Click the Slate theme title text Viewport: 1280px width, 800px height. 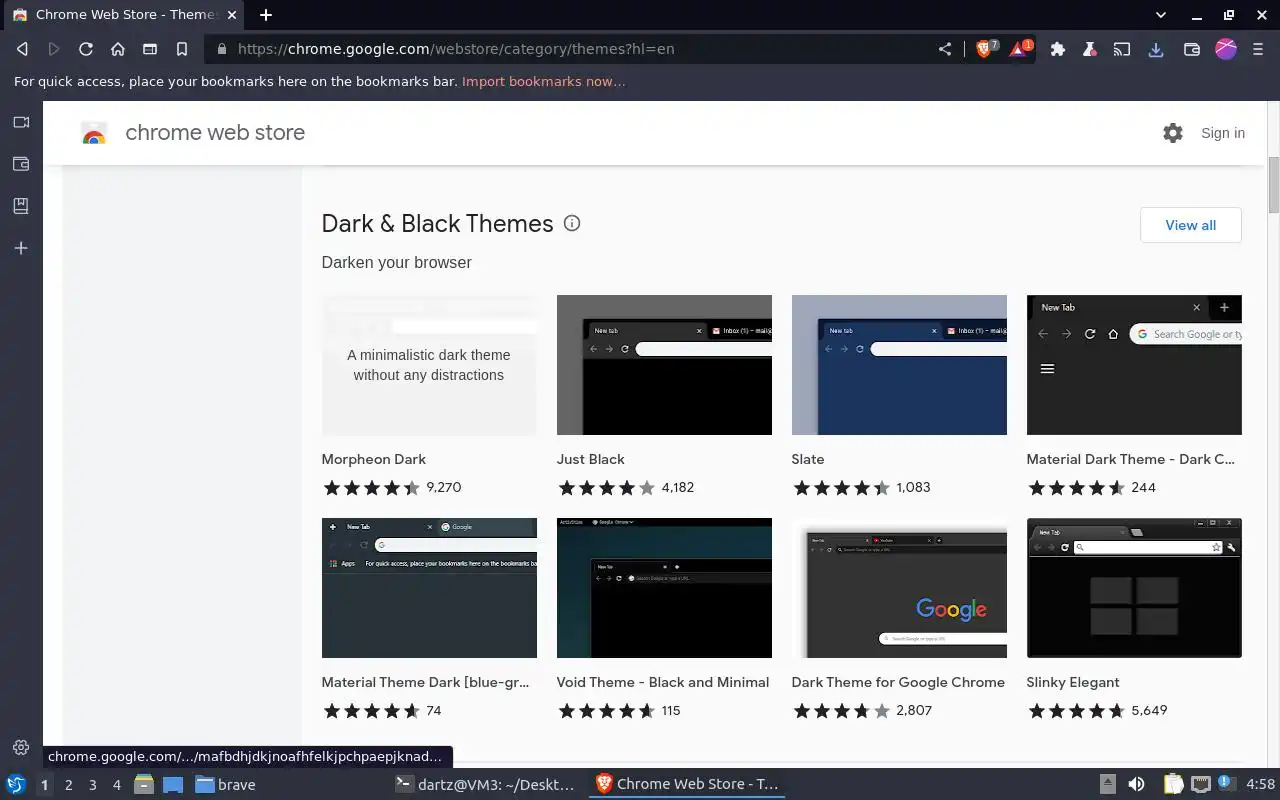tap(808, 459)
